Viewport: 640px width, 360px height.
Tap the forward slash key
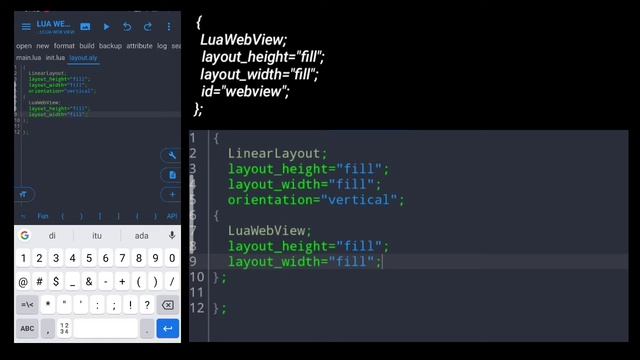coord(172,282)
